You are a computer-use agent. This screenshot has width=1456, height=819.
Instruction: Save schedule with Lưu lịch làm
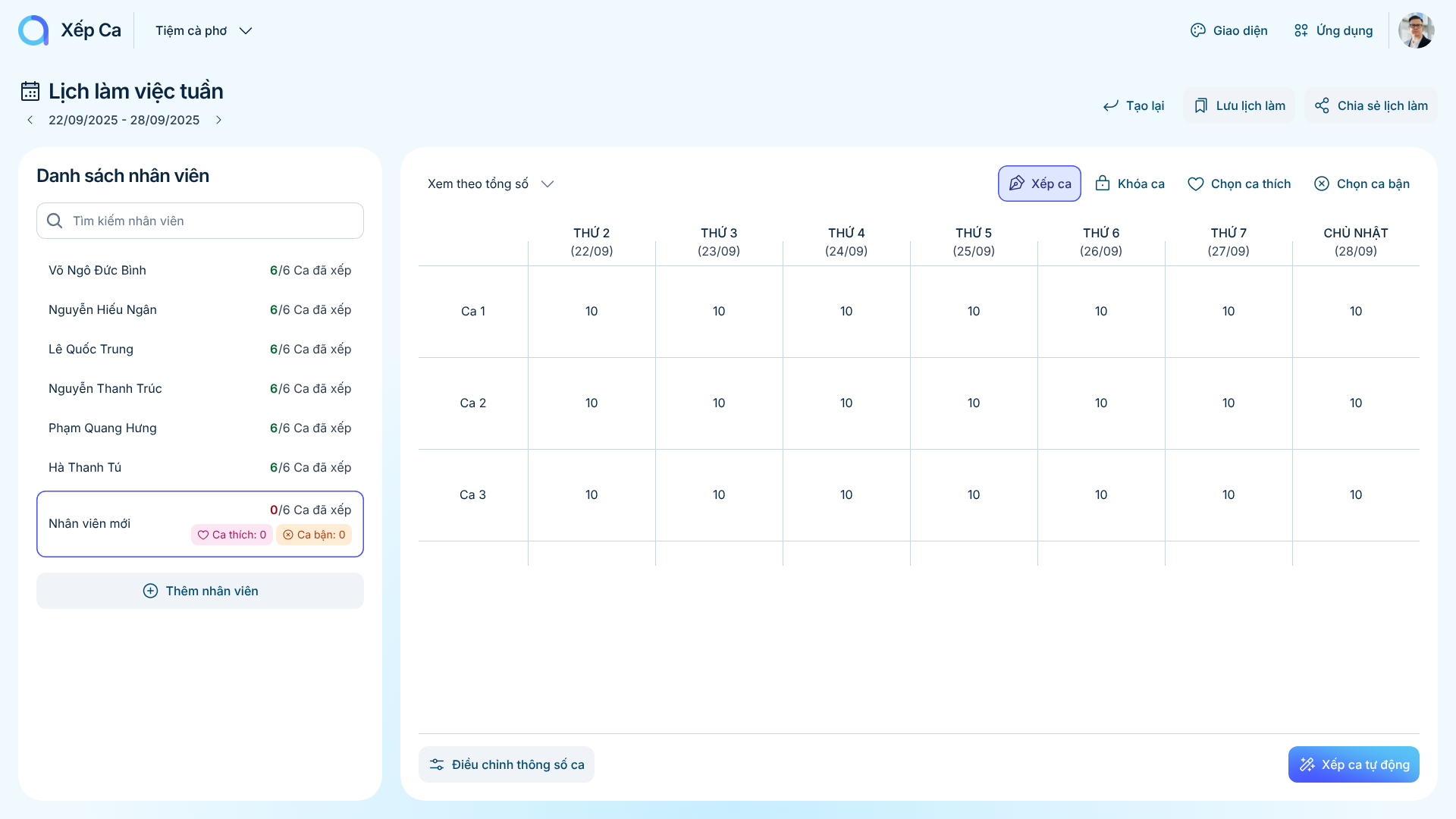click(x=1239, y=105)
